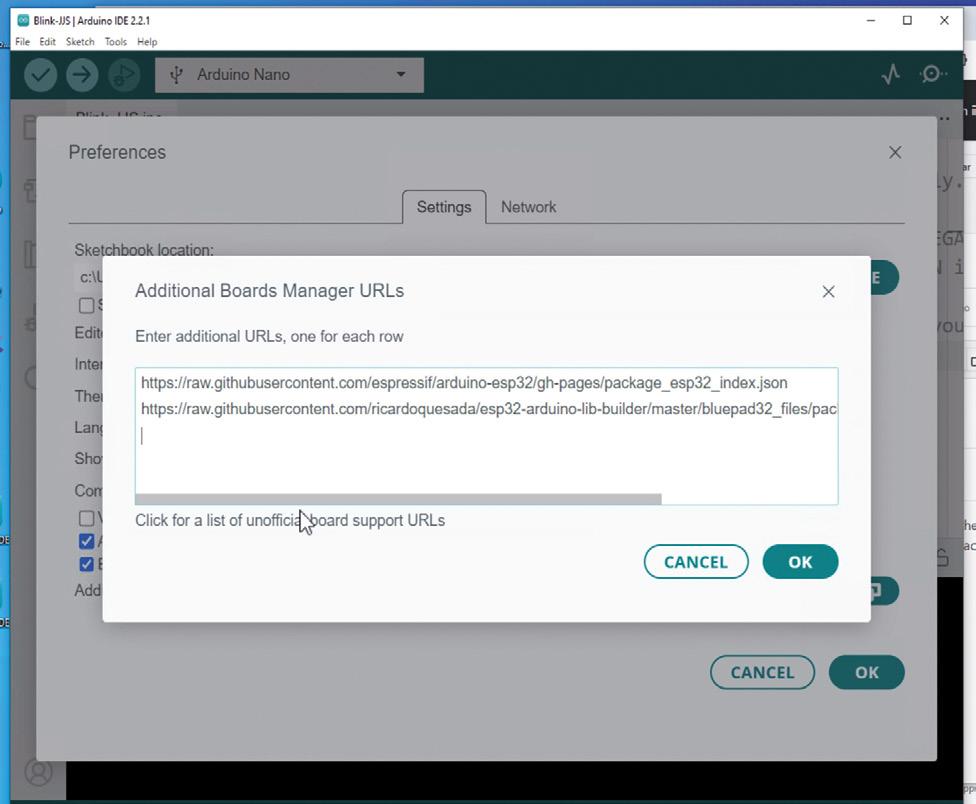This screenshot has height=804, width=976.
Task: Click the Sketchbook location path field
Action: pos(90,278)
